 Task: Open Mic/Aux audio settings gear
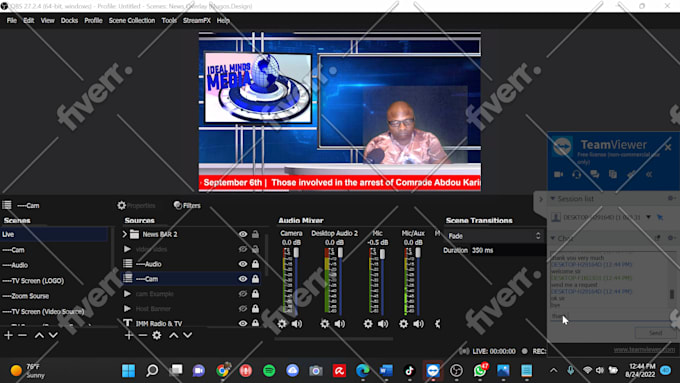[x=403, y=324]
